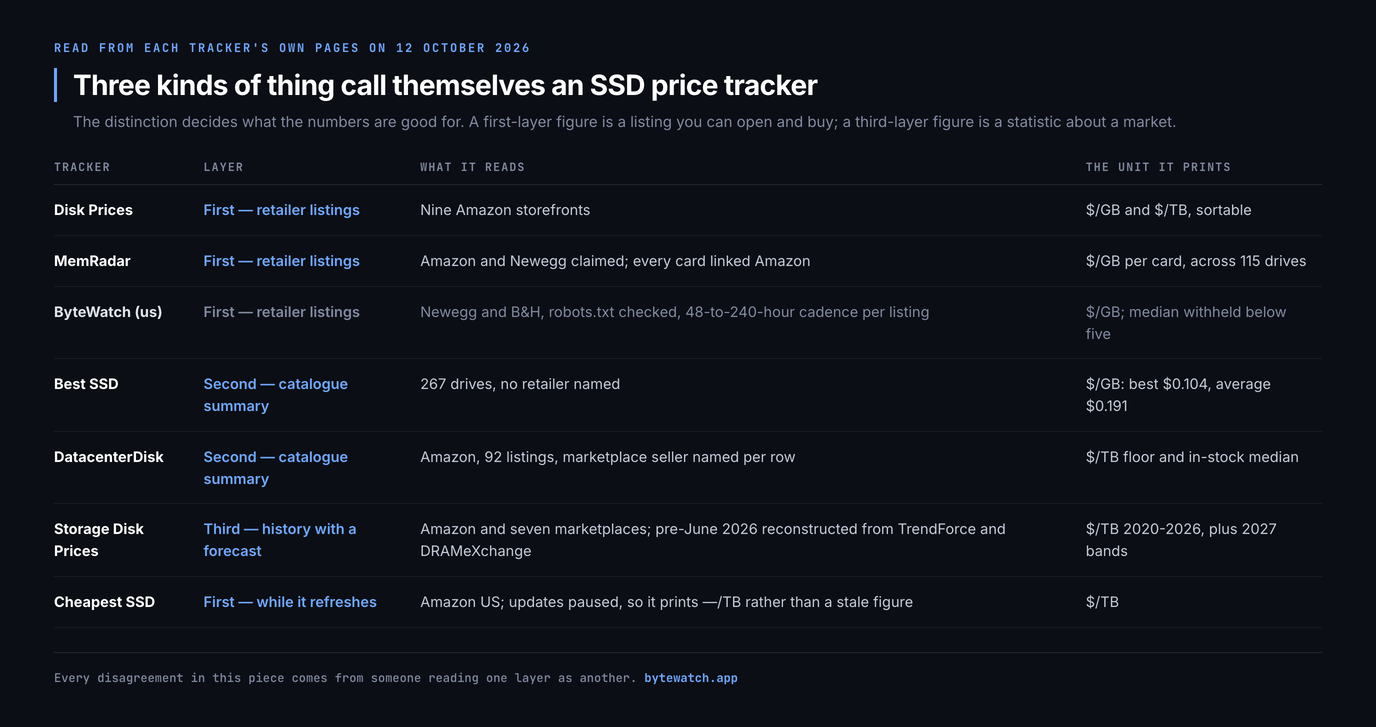1376x727 pixels.
Task: Click the '$/GB and $/TB, sortable' cell
Action: coord(1169,210)
